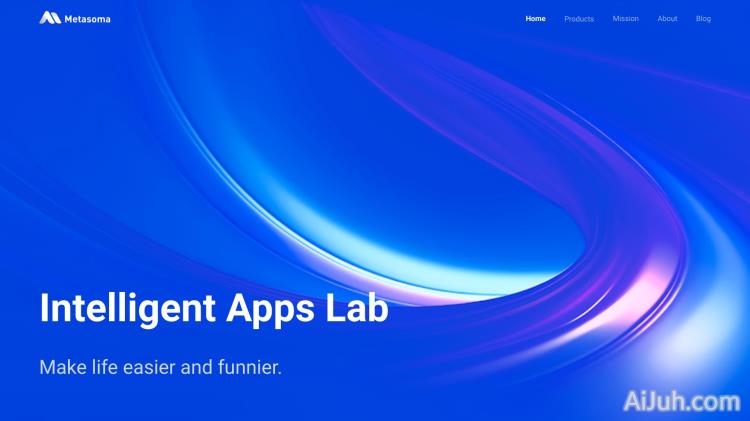Visit the Blog from the navbar
This screenshot has height=421, width=750.
[x=703, y=18]
